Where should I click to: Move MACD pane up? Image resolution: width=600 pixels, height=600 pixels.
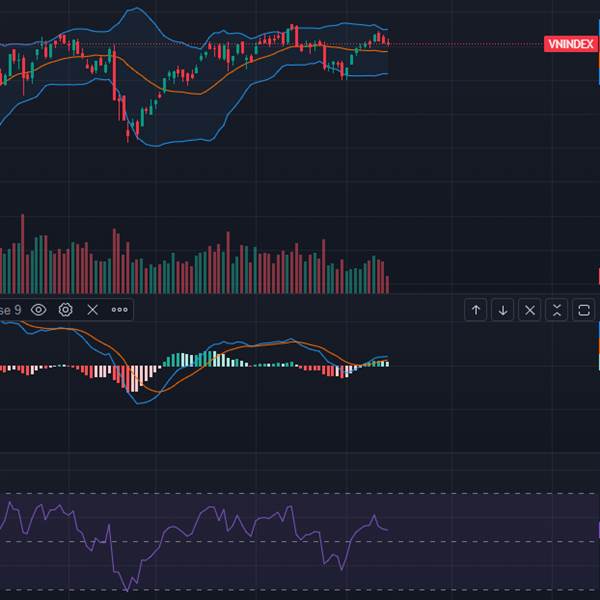point(476,310)
